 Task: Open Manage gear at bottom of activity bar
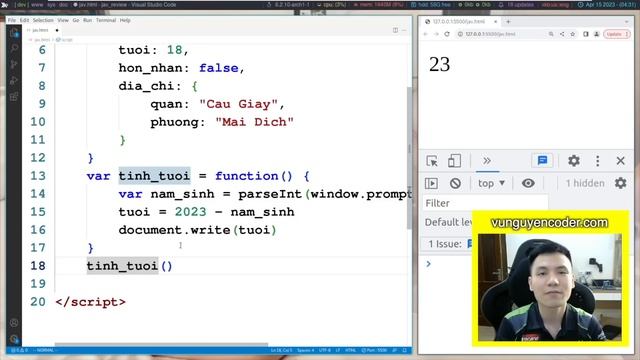14,339
